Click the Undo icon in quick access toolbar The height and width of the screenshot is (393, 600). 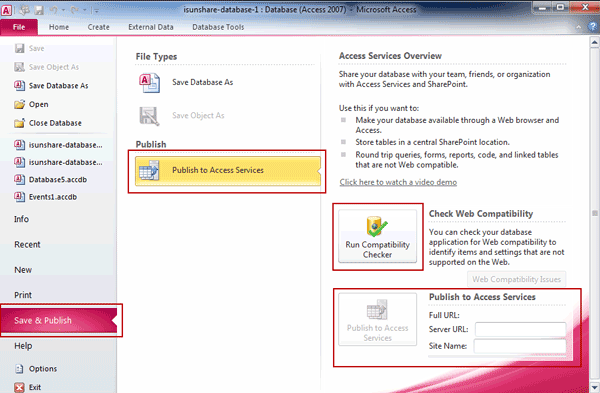tap(54, 10)
